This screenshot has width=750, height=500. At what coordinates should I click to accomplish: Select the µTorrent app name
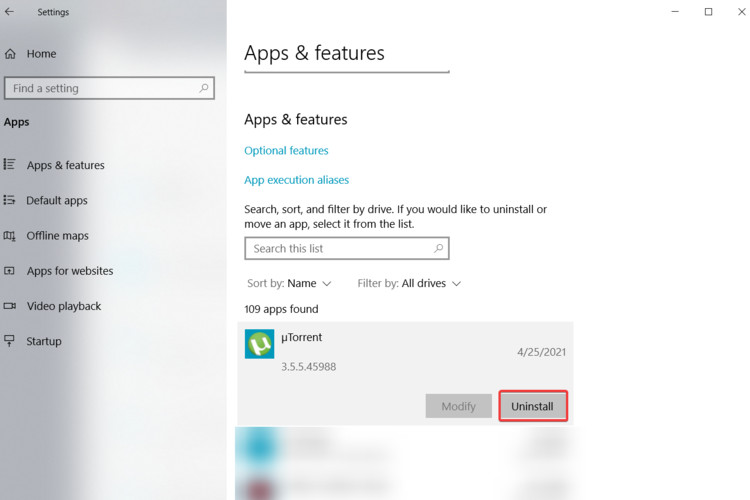[301, 337]
